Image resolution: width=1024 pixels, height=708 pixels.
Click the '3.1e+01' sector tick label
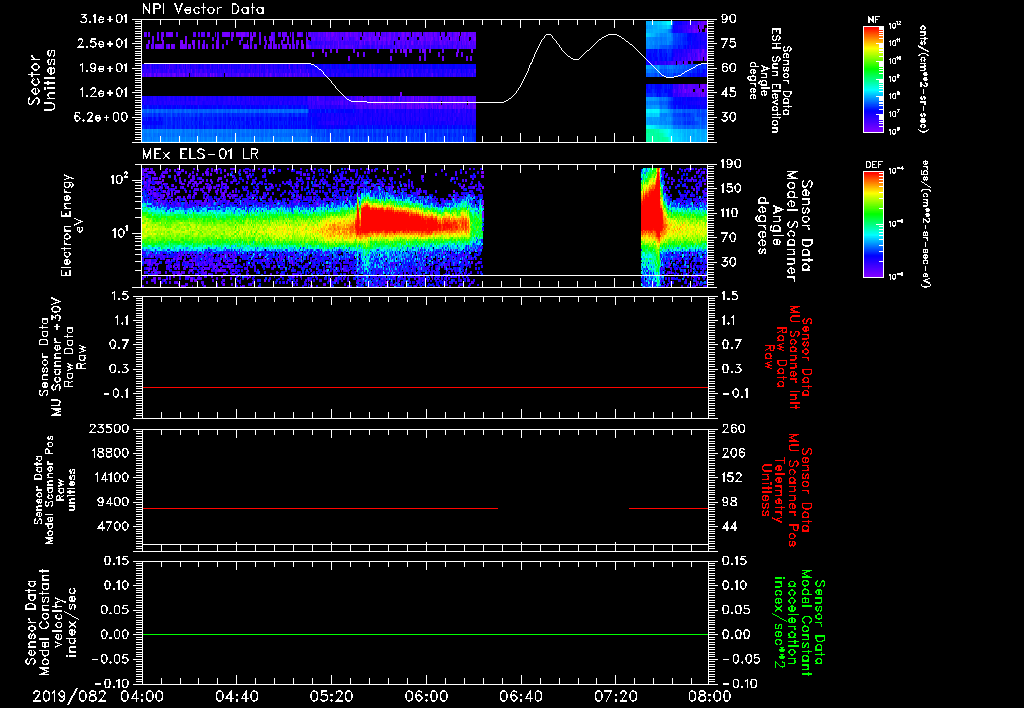click(103, 19)
